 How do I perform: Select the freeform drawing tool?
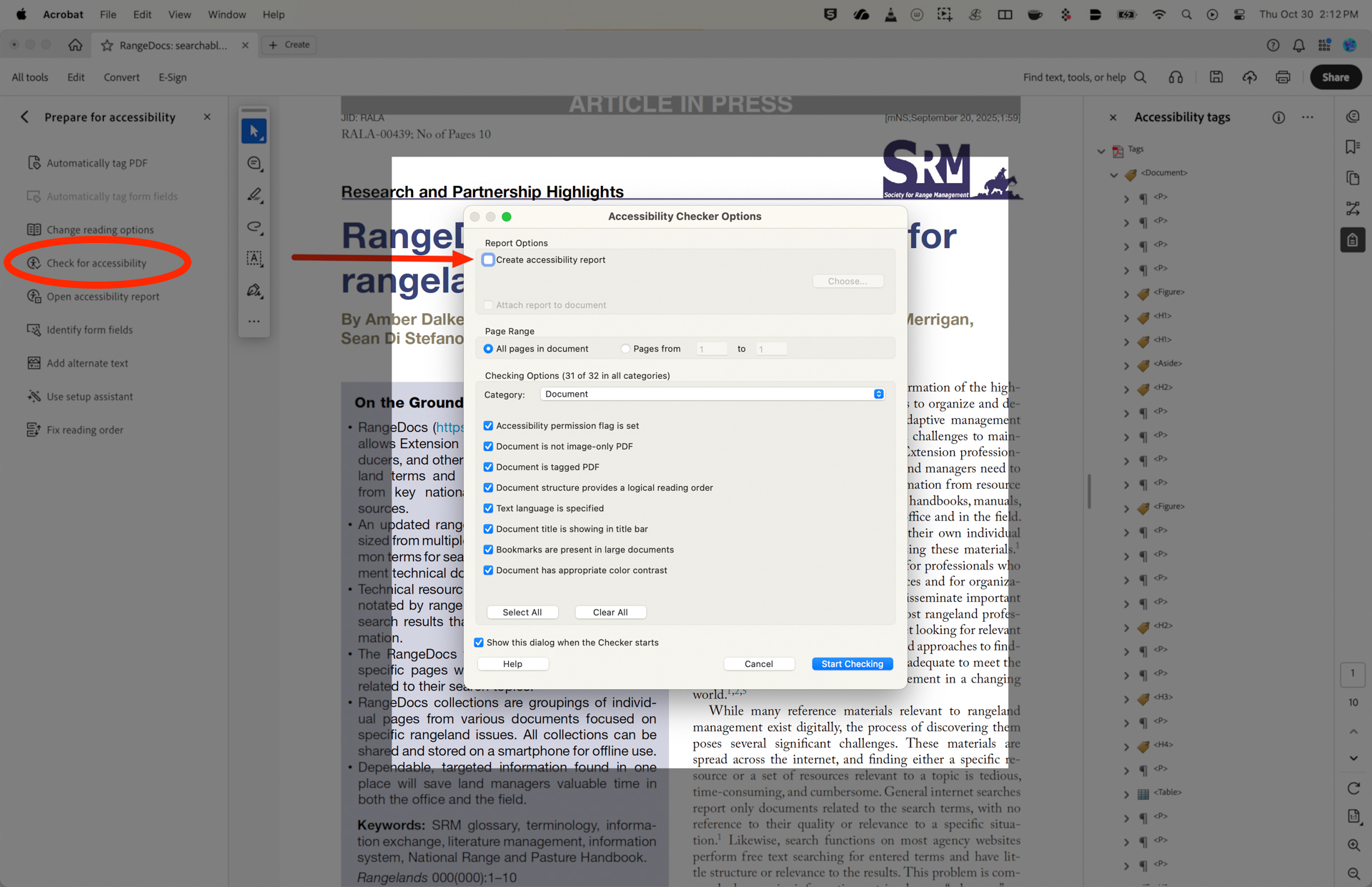254,227
